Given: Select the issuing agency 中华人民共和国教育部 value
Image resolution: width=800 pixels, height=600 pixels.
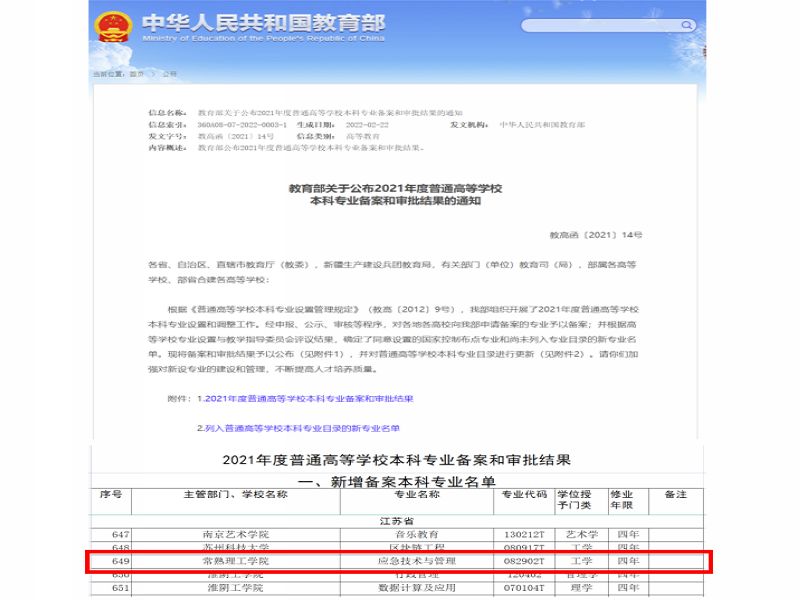Looking at the screenshot, I should (x=542, y=124).
